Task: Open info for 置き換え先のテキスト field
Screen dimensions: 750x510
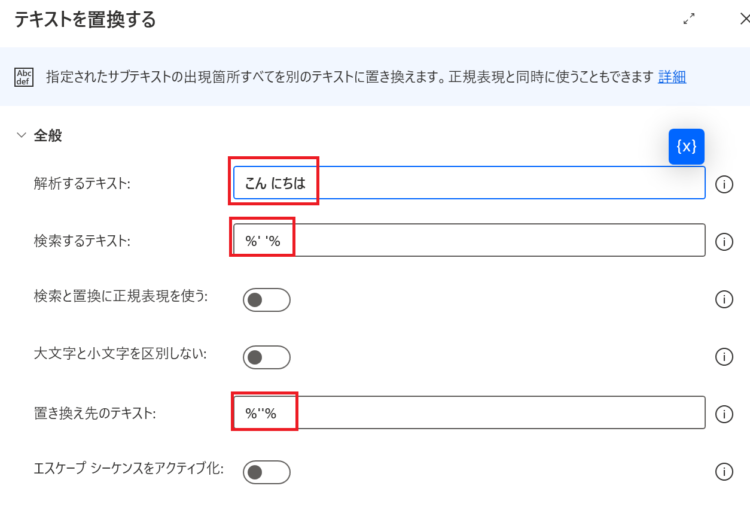Action: (724, 414)
